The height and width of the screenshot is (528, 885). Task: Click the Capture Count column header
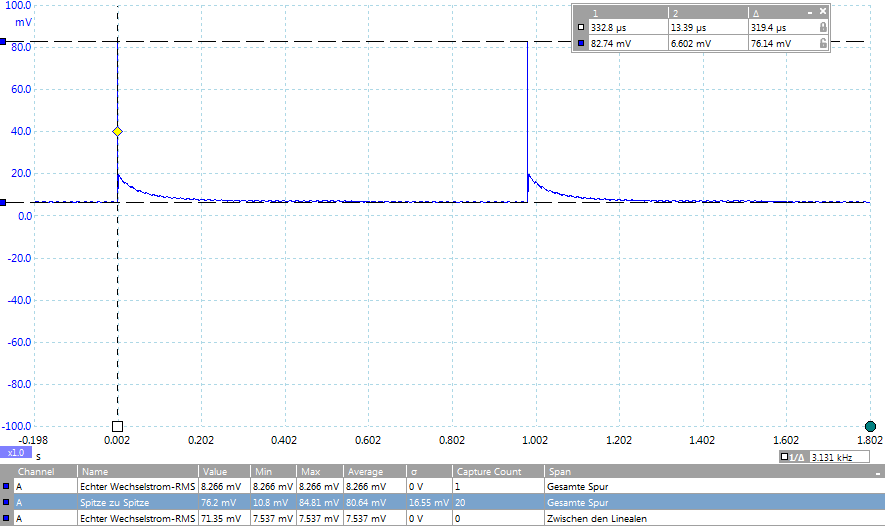click(489, 472)
